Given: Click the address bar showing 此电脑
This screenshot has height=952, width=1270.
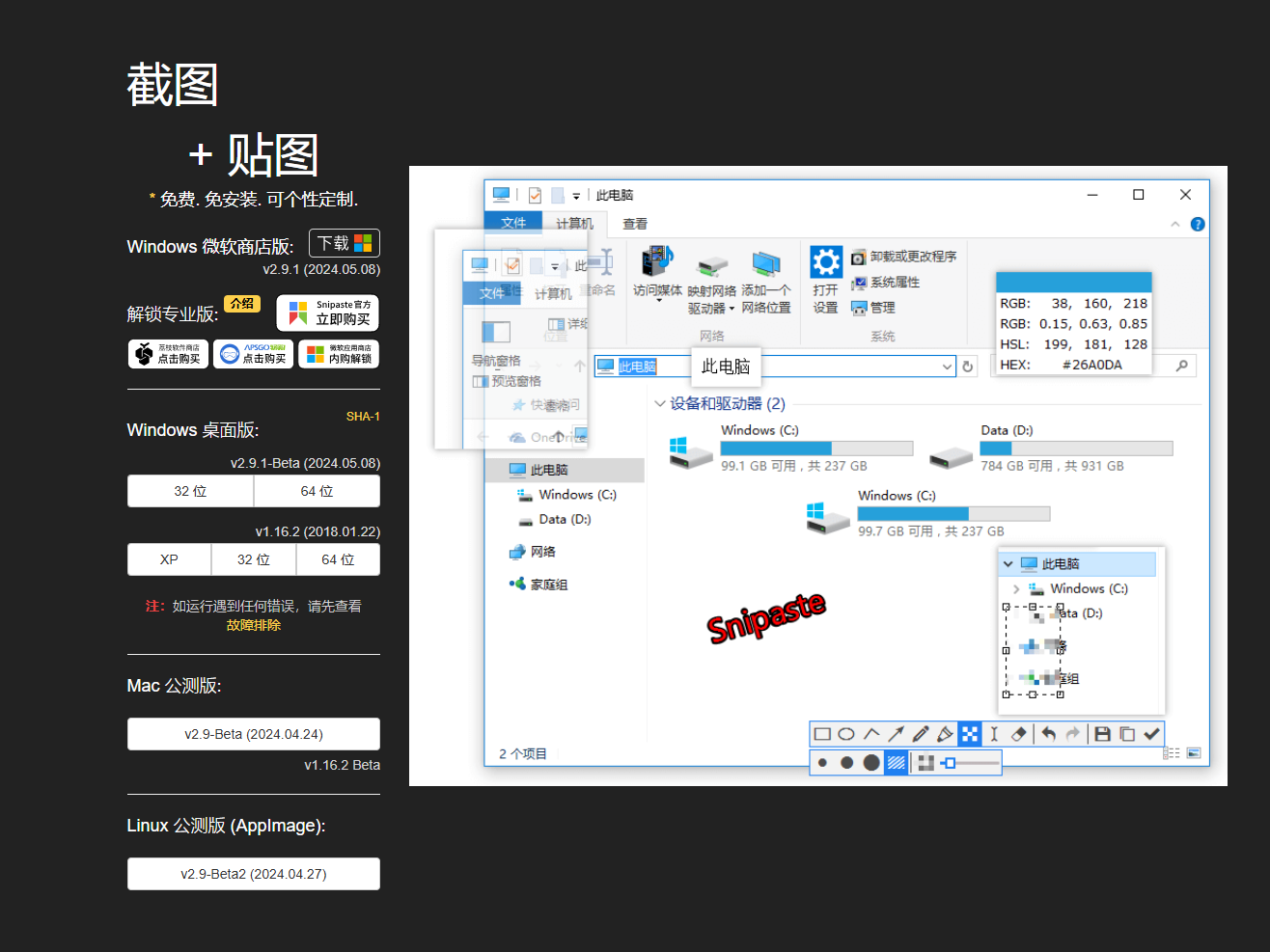Looking at the screenshot, I should [x=775, y=367].
